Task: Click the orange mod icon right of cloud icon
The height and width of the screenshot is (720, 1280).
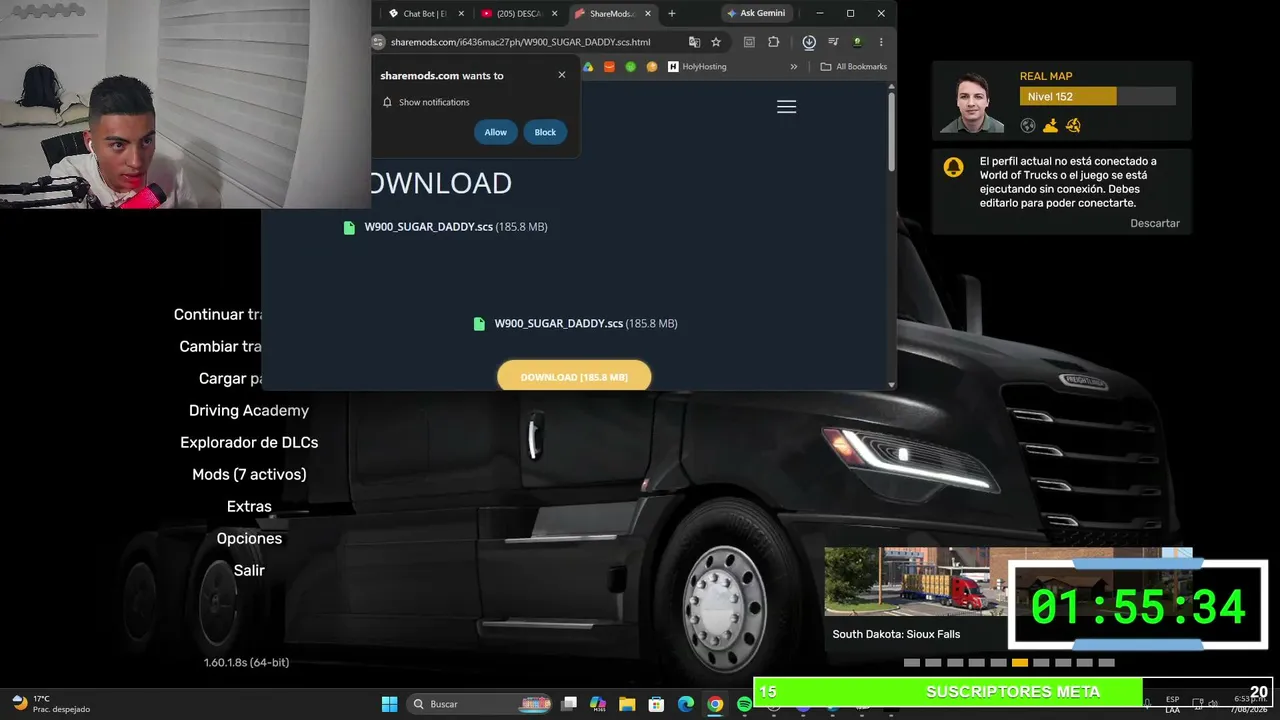Action: (x=1073, y=126)
